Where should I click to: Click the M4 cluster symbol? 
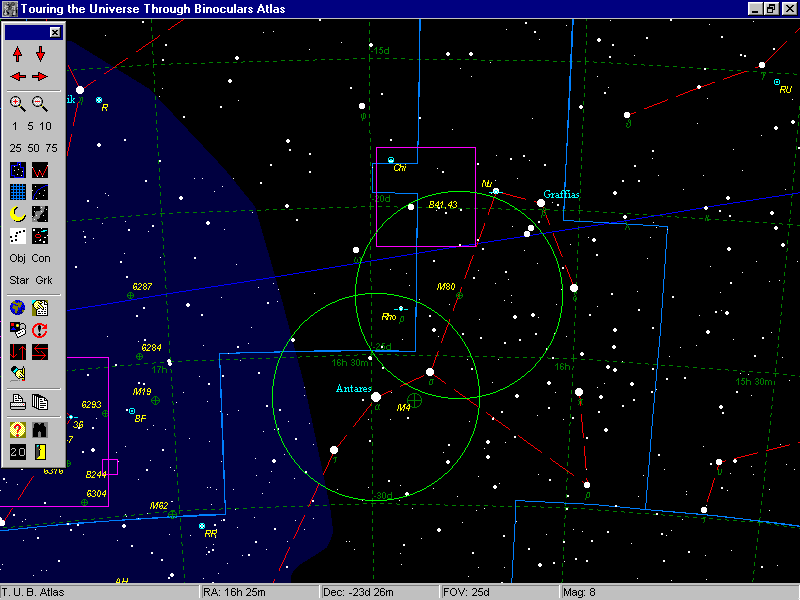pos(414,401)
